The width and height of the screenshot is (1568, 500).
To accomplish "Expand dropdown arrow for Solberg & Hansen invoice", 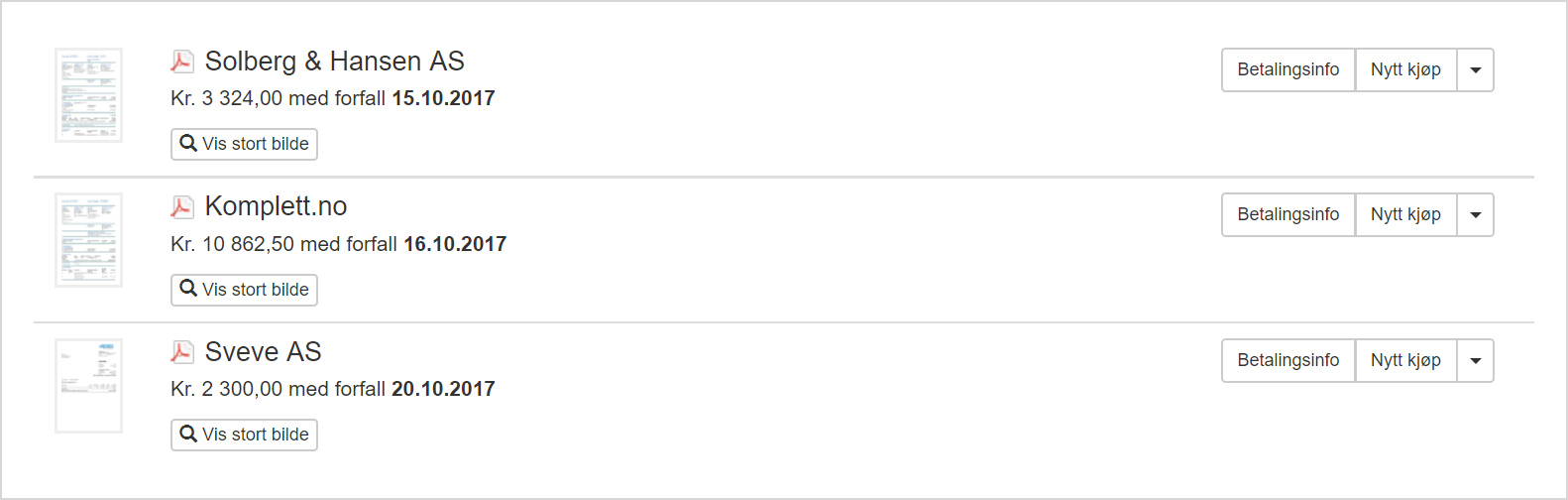I will point(1475,69).
